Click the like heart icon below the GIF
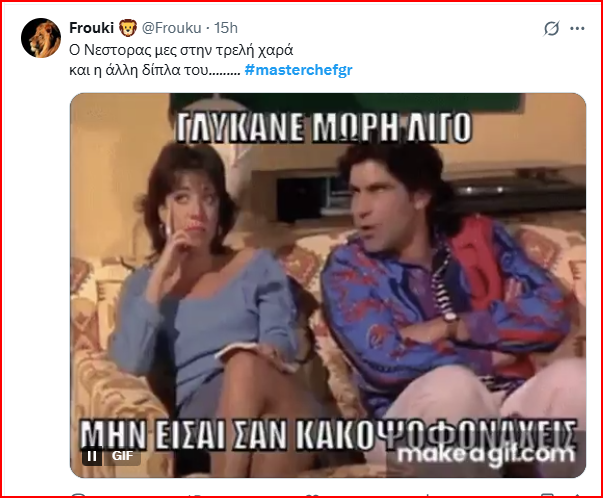 [x=311, y=496]
